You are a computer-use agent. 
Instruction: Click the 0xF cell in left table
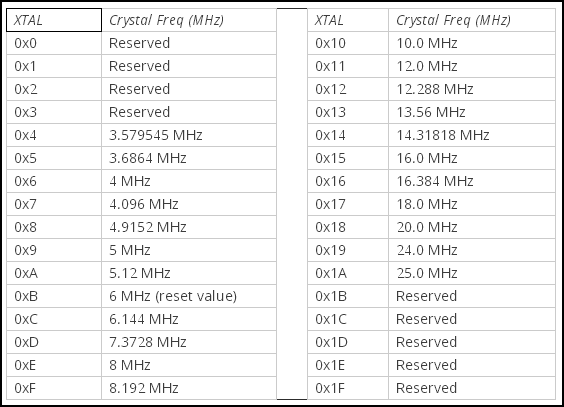click(54, 388)
